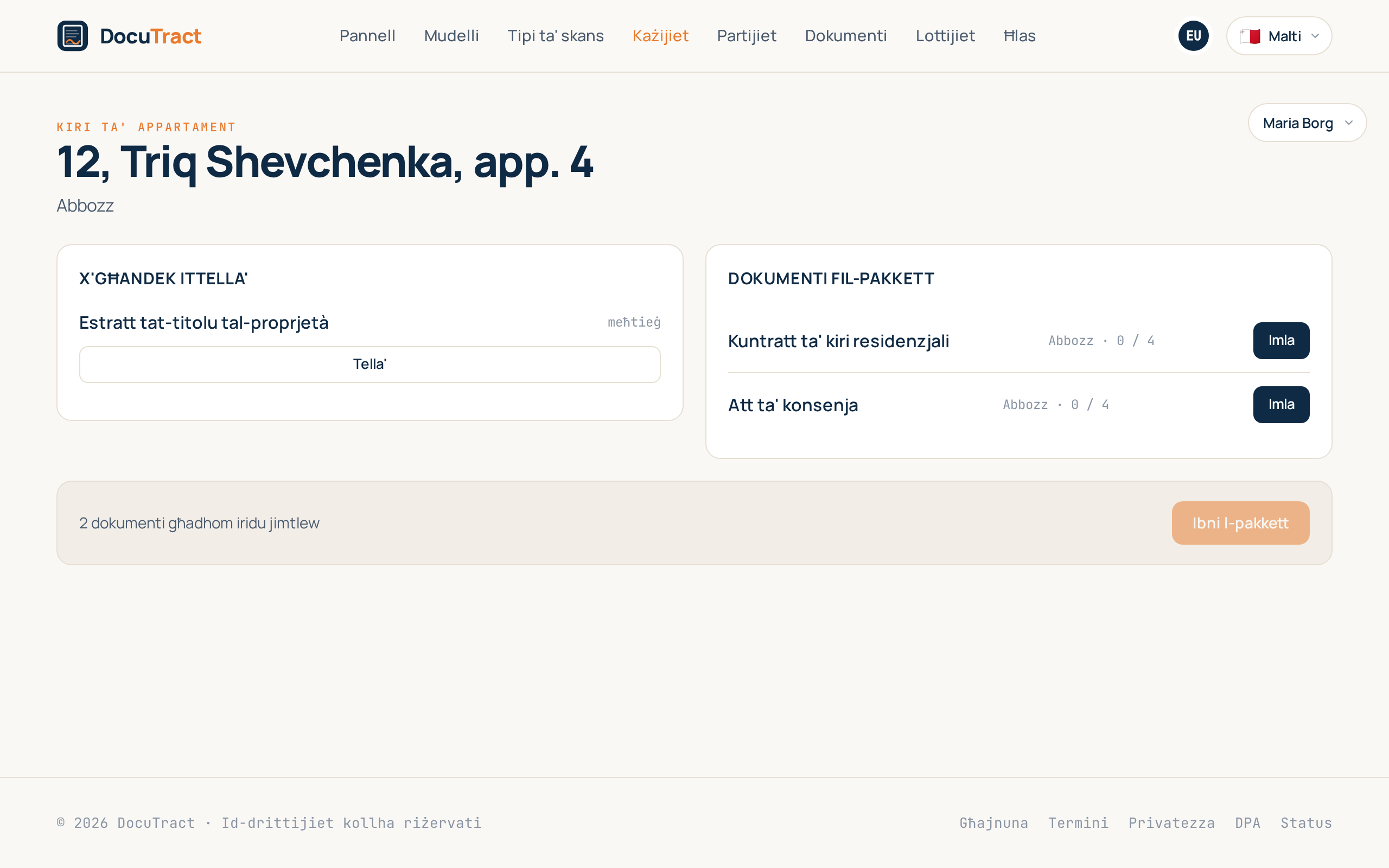The width and height of the screenshot is (1389, 868).
Task: Click the EU region badge icon
Action: coord(1193,36)
